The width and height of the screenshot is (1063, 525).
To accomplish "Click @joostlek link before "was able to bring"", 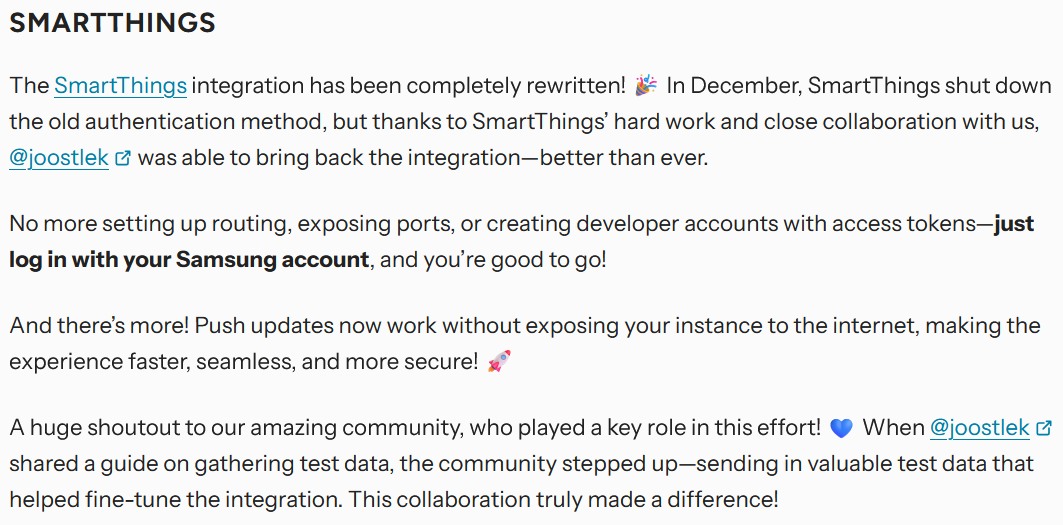I will 59,158.
